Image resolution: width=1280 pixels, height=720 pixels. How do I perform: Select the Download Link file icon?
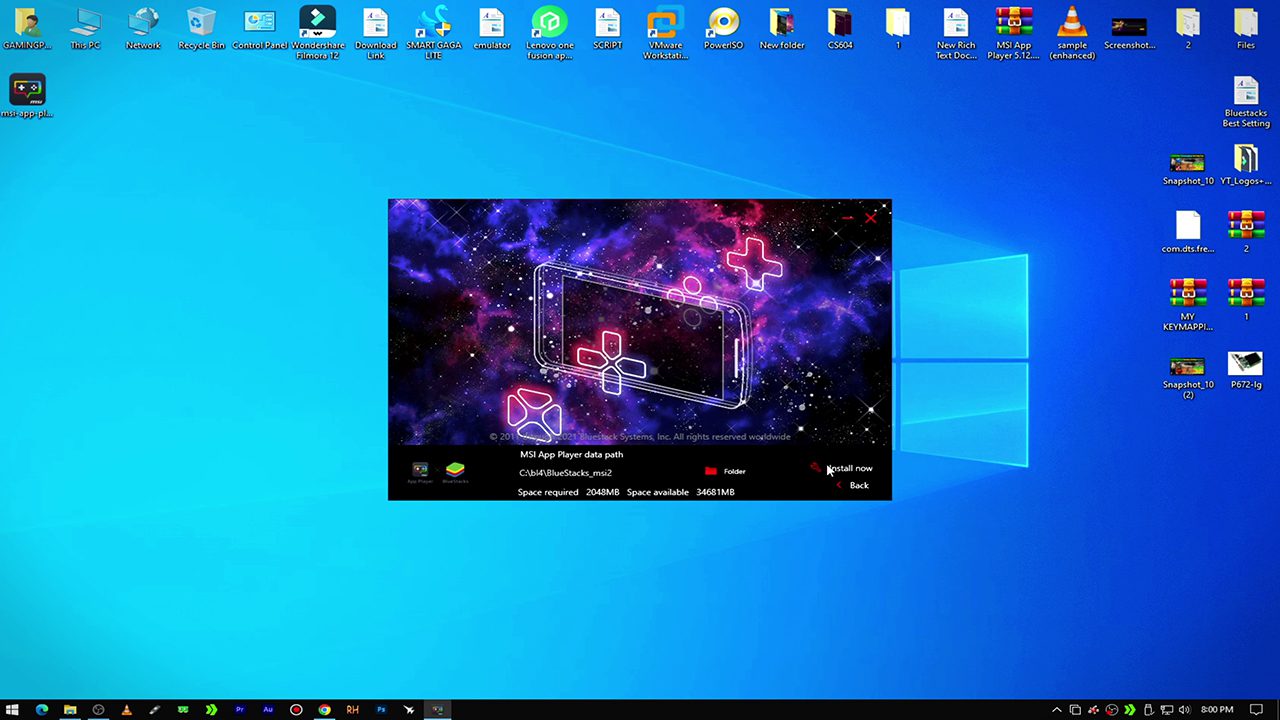coord(376,33)
